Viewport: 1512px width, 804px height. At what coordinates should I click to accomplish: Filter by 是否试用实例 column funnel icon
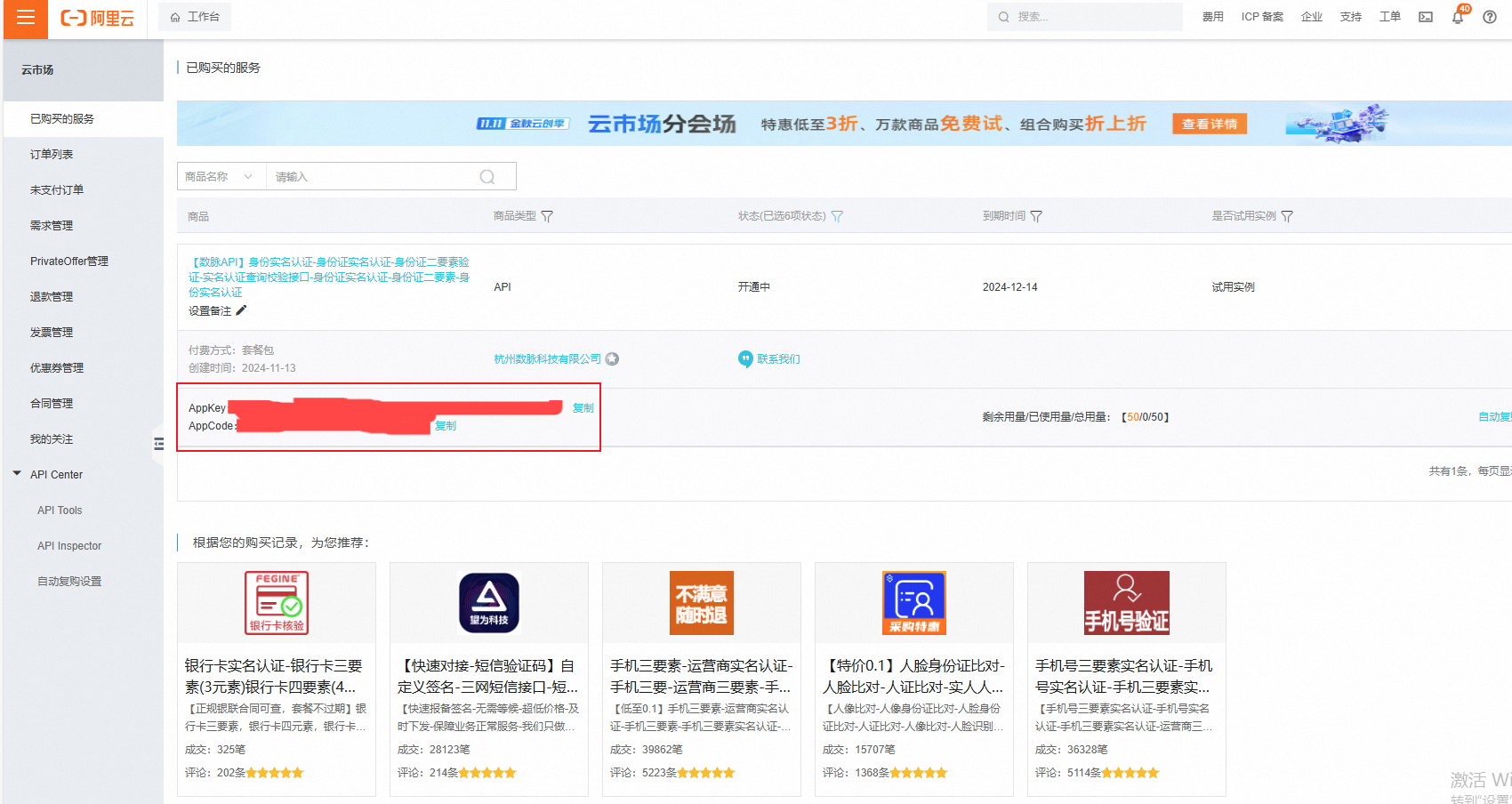[1287, 216]
